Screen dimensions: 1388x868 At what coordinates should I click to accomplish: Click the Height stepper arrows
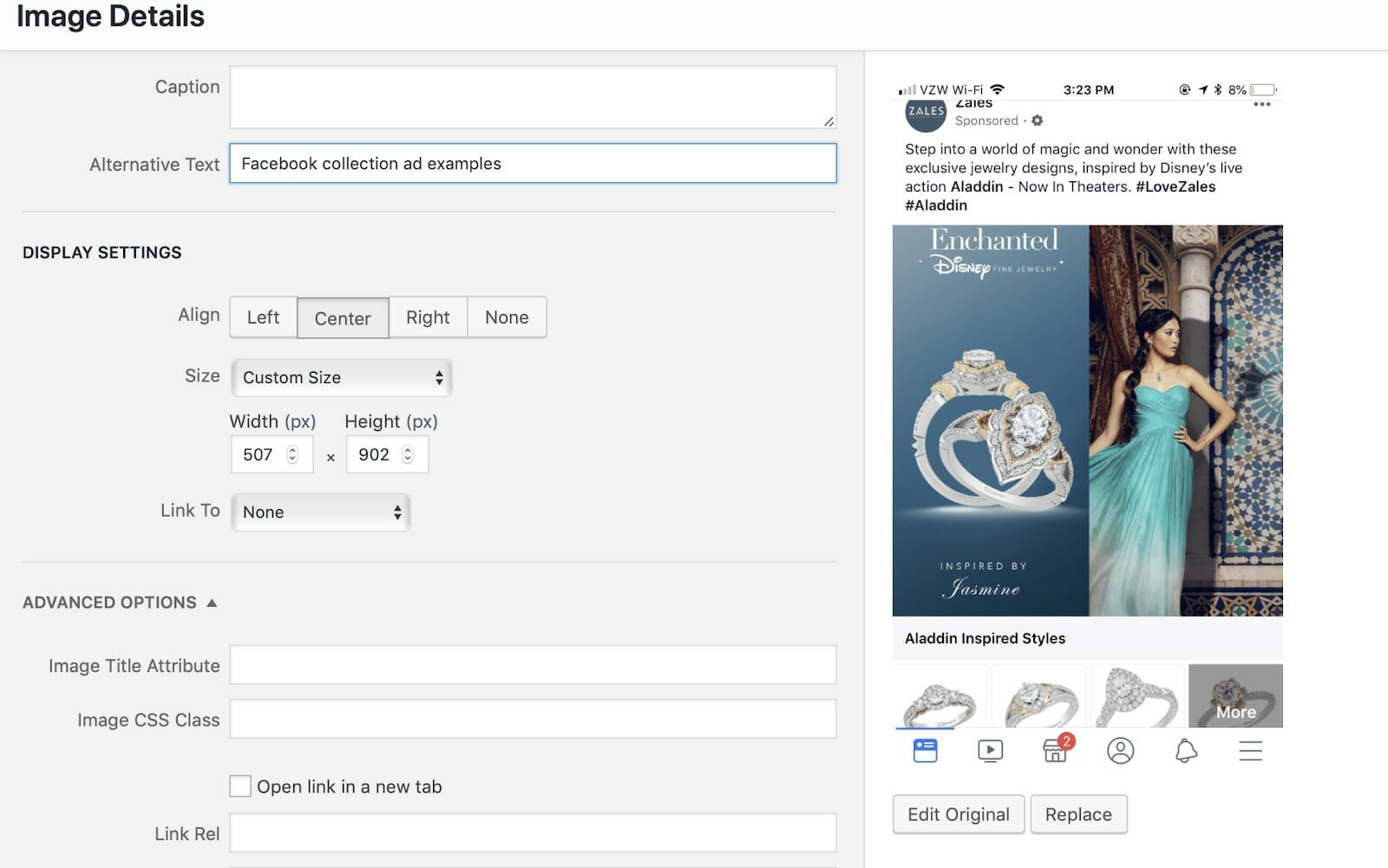tap(408, 454)
